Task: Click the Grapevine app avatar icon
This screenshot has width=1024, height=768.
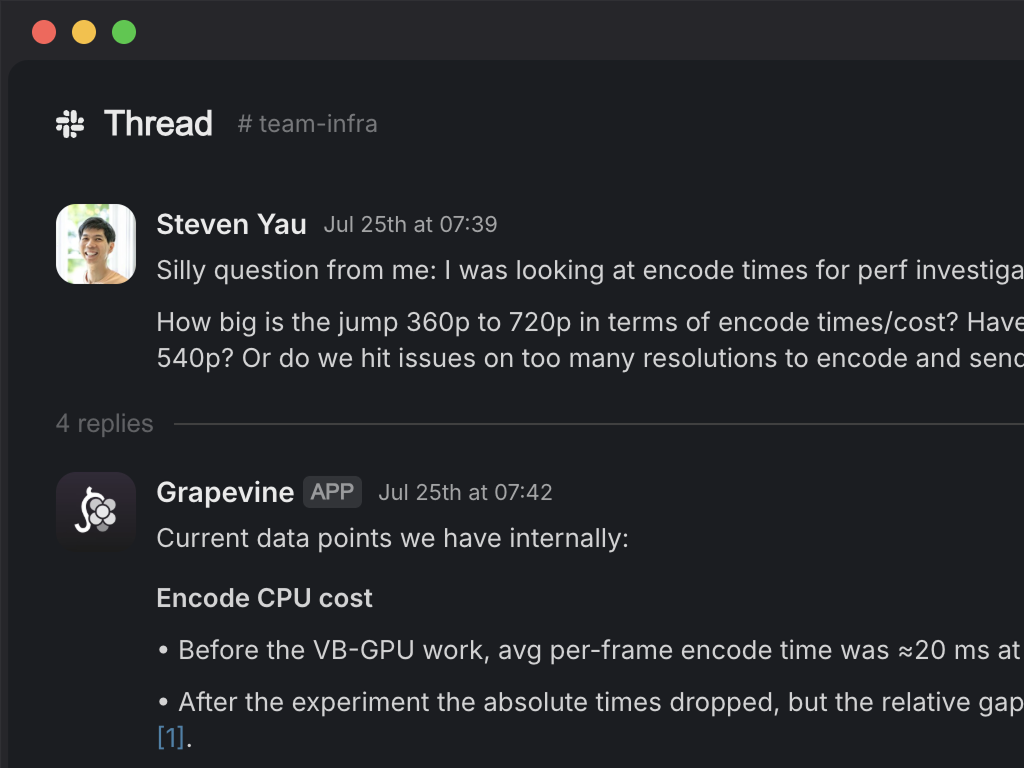Action: point(96,512)
